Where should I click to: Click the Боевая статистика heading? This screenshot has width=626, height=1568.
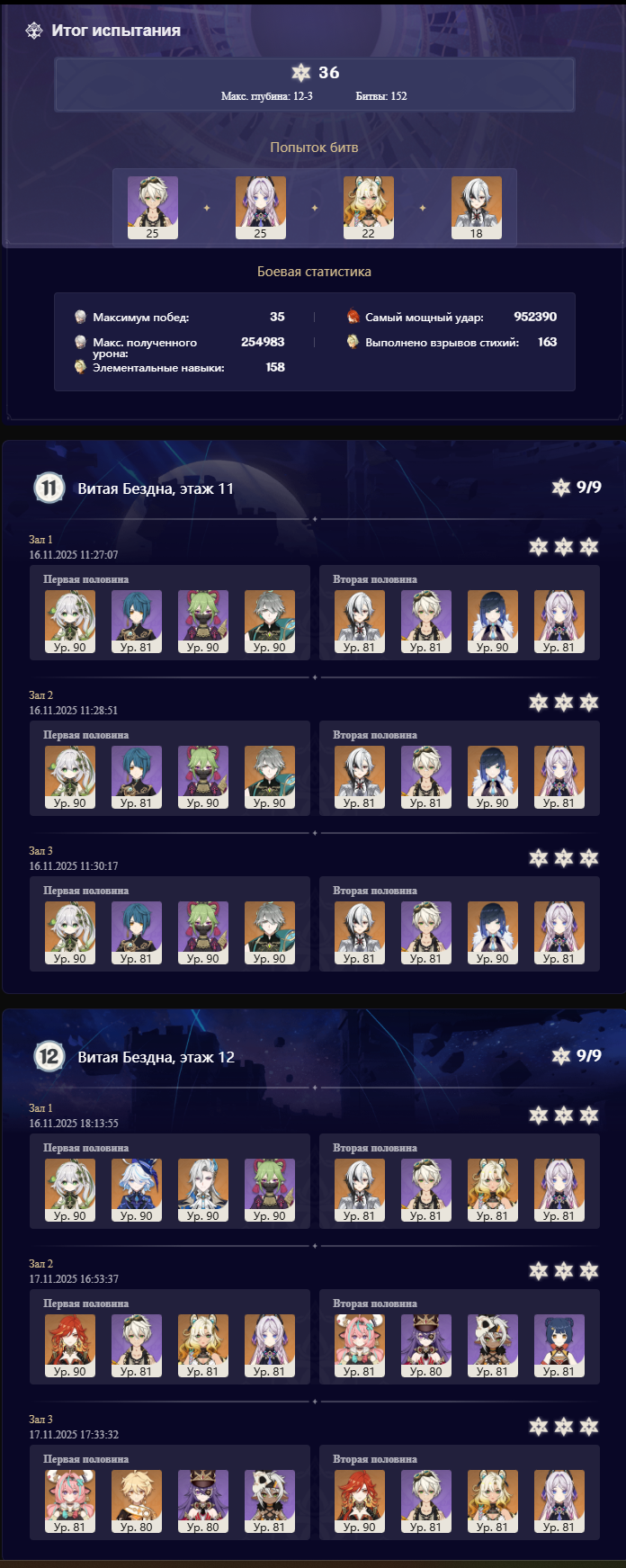pos(314,272)
